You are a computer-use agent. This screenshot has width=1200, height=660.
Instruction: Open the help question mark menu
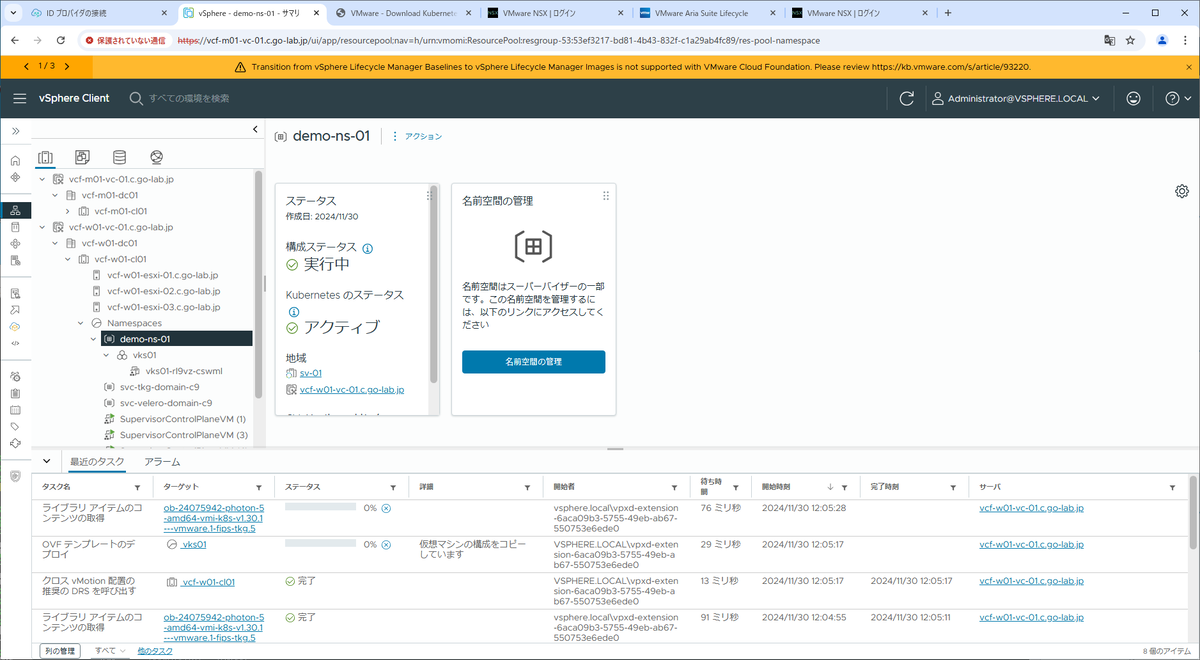(1178, 98)
